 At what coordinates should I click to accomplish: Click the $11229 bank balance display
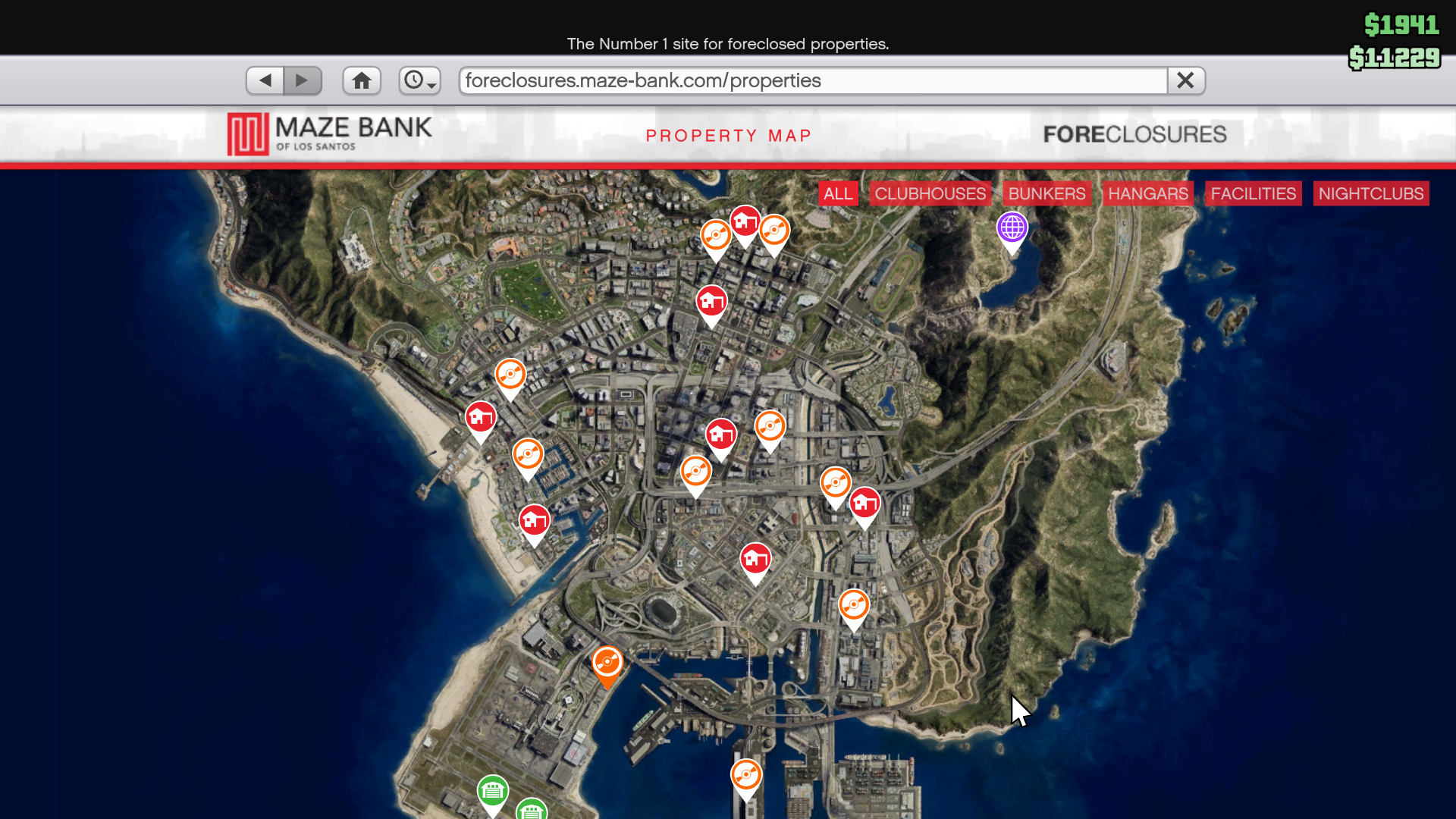[x=1394, y=58]
